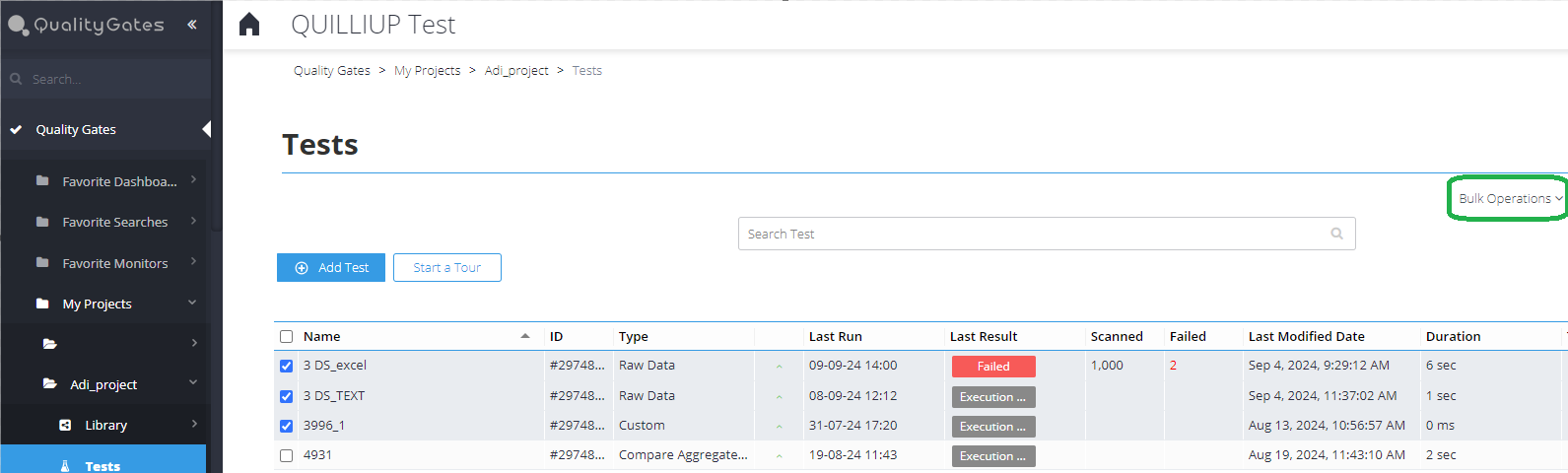Screen dimensions: 1568x473
Task: Click the home icon
Action: point(249,24)
